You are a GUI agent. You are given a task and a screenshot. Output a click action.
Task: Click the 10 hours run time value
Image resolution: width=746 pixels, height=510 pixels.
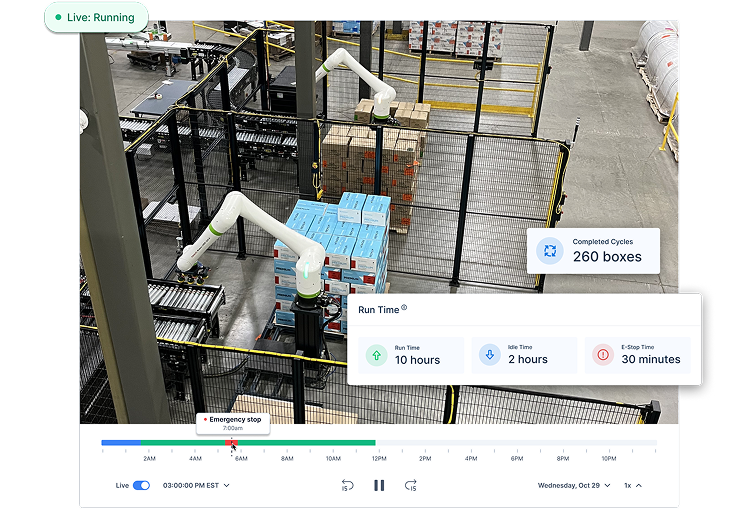[x=417, y=360]
